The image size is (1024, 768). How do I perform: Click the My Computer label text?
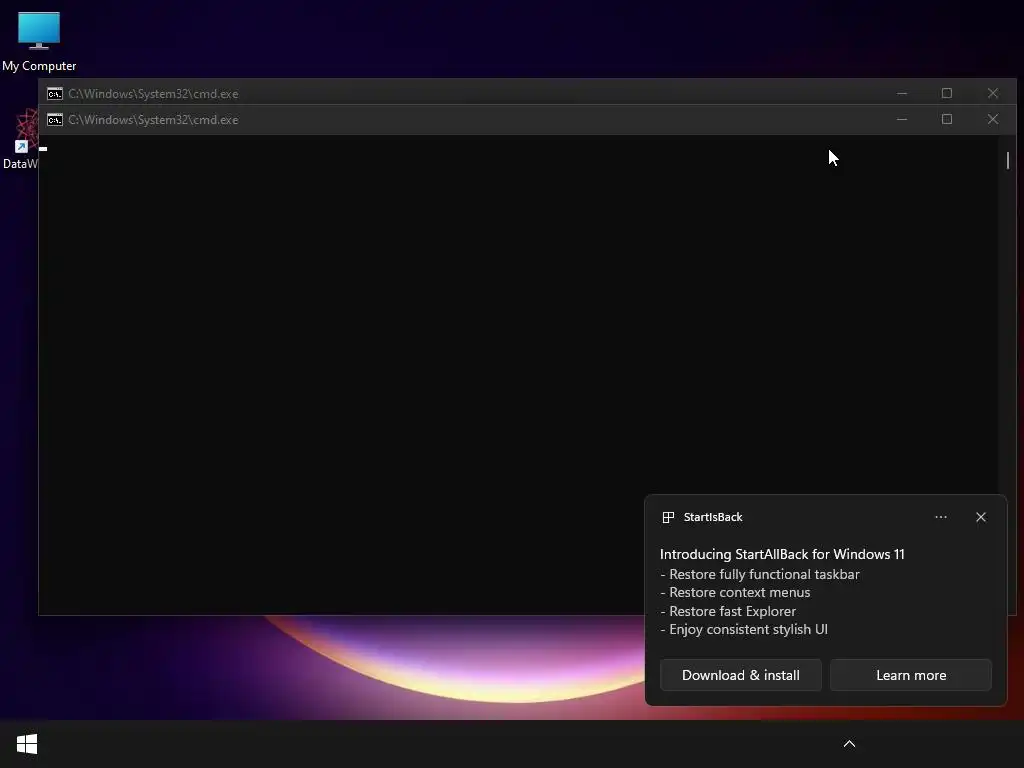(39, 66)
